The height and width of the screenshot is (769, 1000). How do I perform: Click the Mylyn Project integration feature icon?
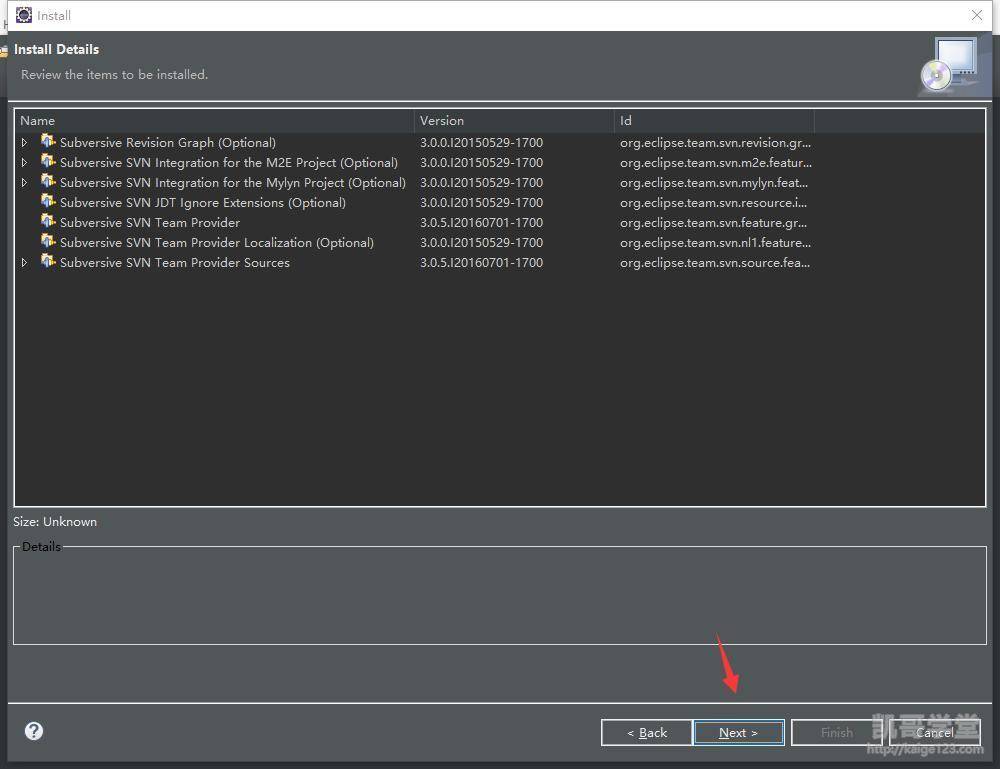coord(48,181)
